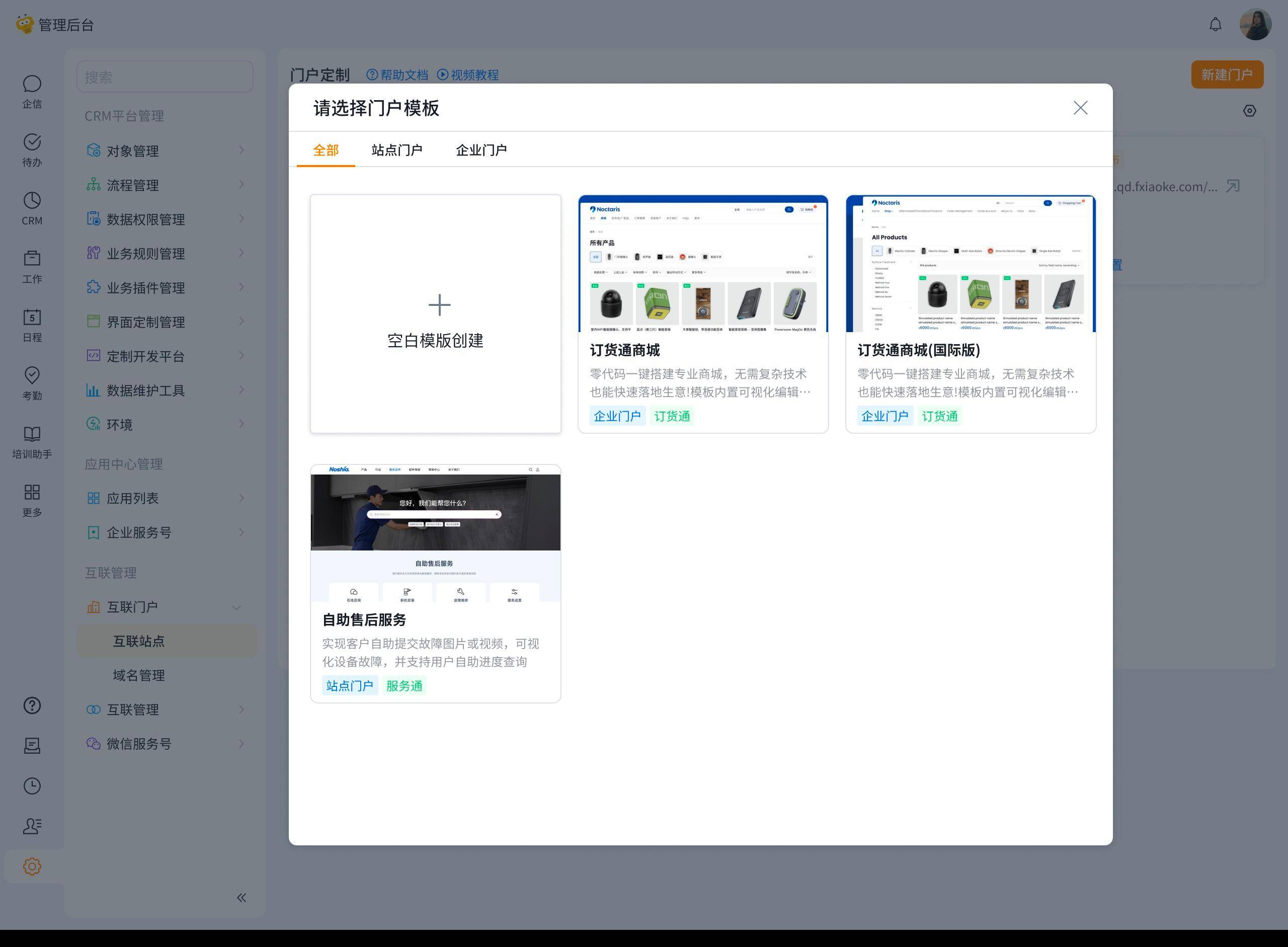
Task: Click the help question mark icon in the sidebar
Action: 32,705
